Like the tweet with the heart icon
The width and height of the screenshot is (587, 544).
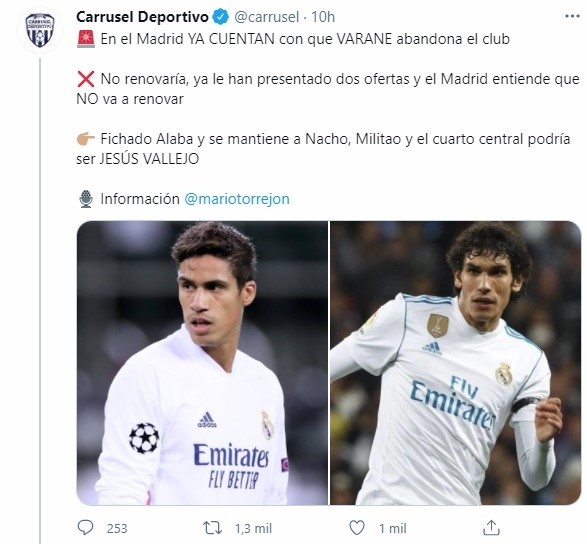pos(357,528)
